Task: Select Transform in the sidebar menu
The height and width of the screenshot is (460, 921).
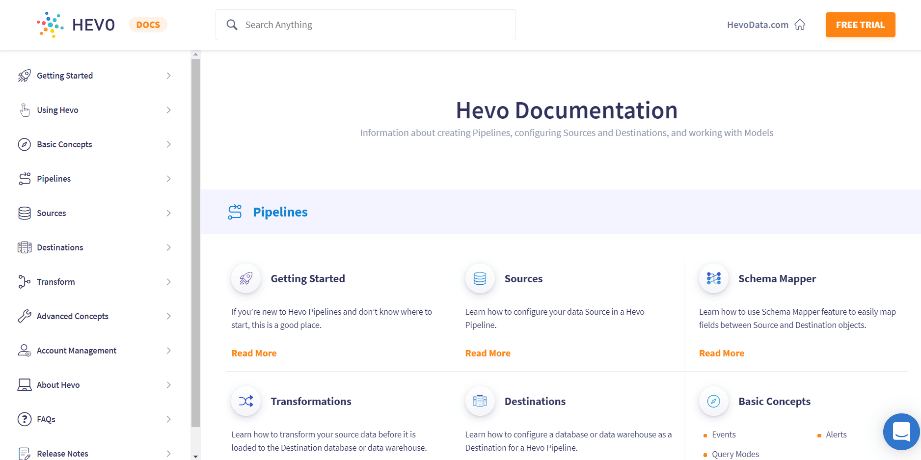Action: pyautogui.click(x=56, y=282)
